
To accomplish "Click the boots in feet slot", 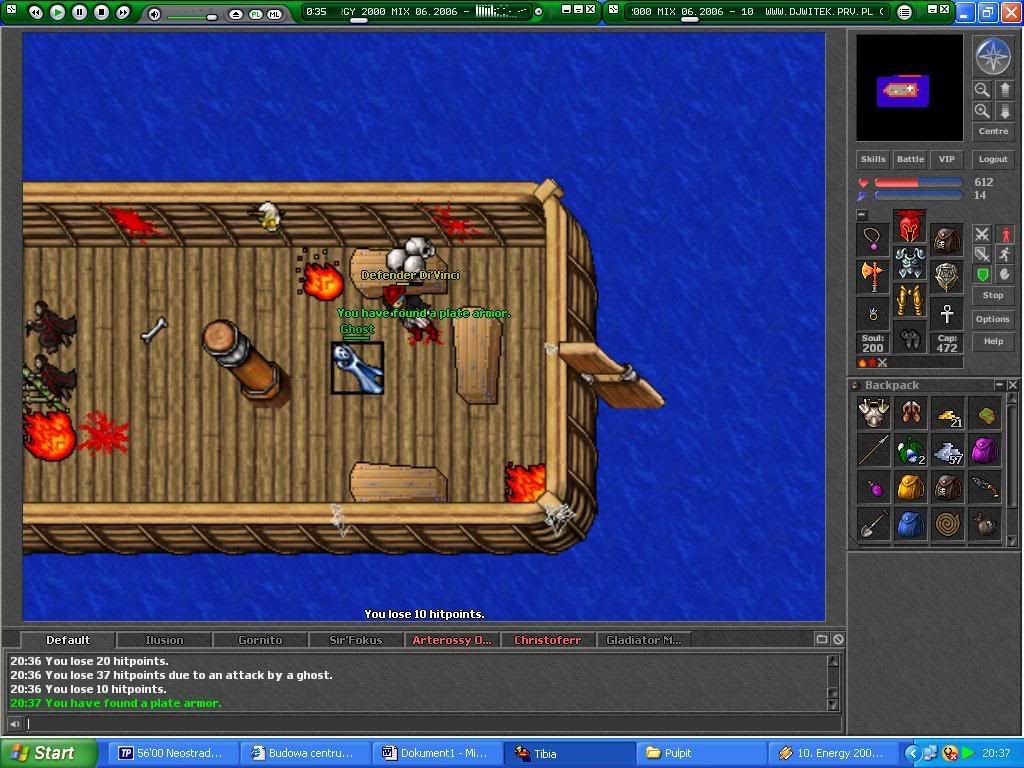I will point(910,337).
